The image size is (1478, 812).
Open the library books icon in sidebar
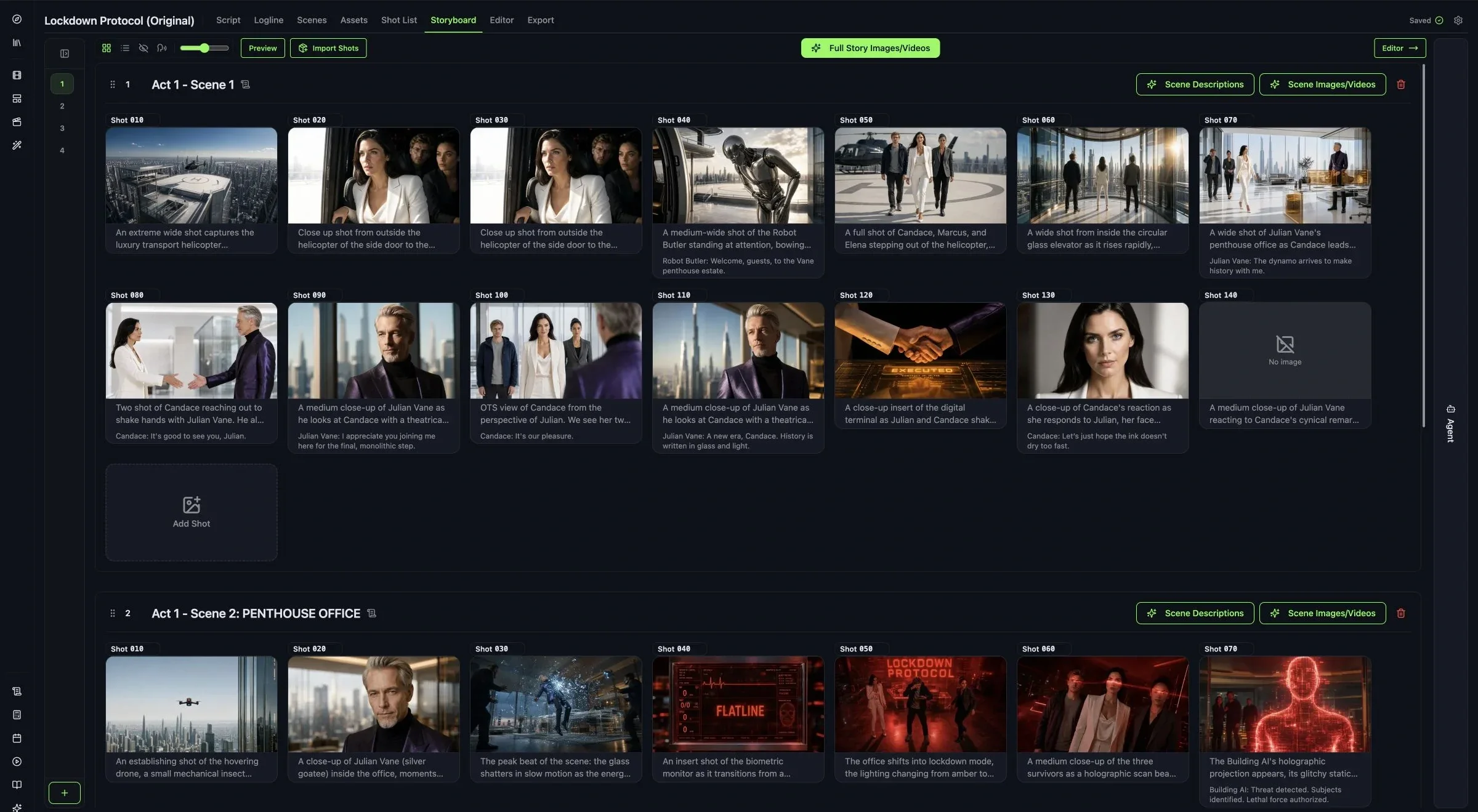17,42
